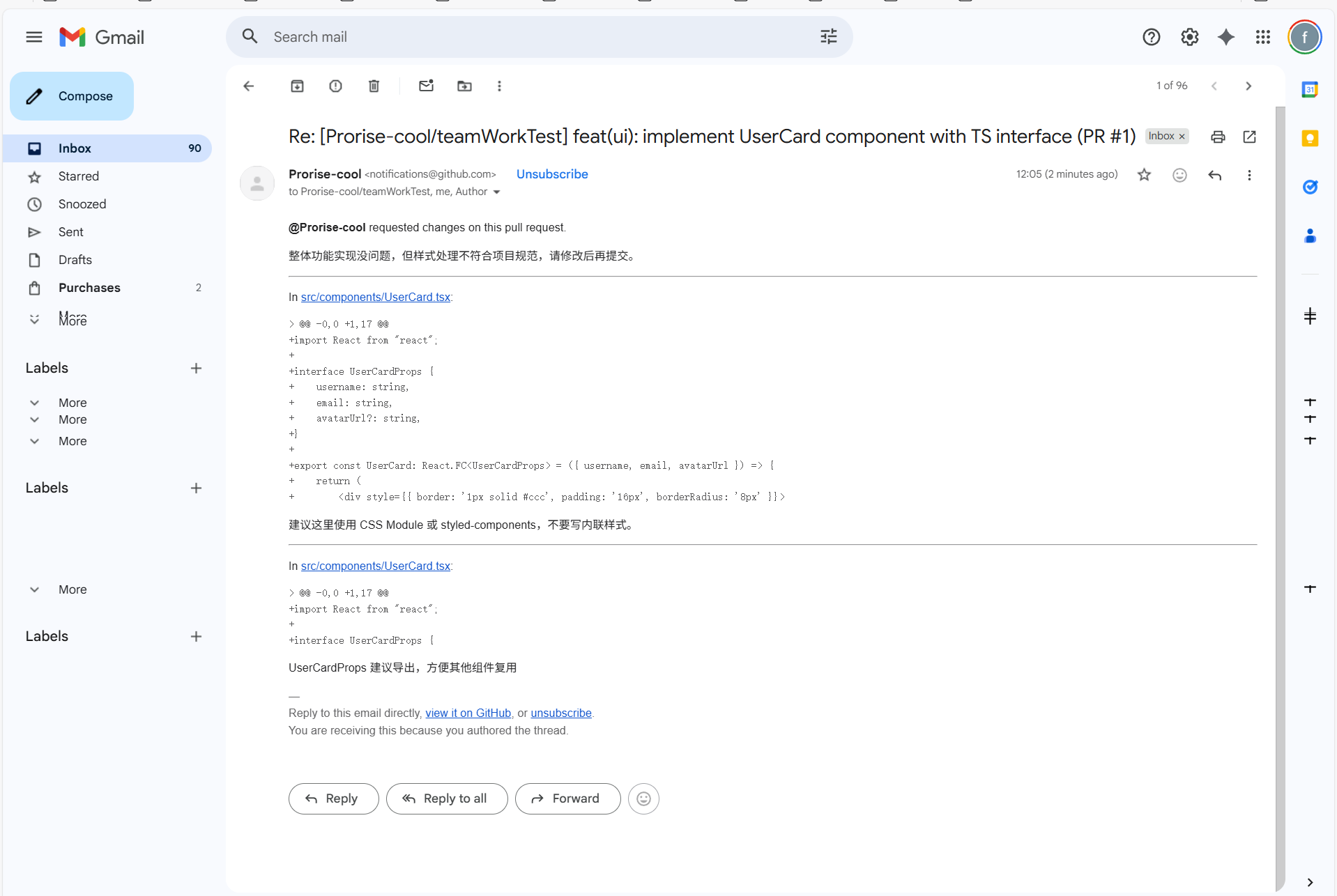Click the 'view it on GitHub' link
The width and height of the screenshot is (1337, 896).
(x=468, y=713)
